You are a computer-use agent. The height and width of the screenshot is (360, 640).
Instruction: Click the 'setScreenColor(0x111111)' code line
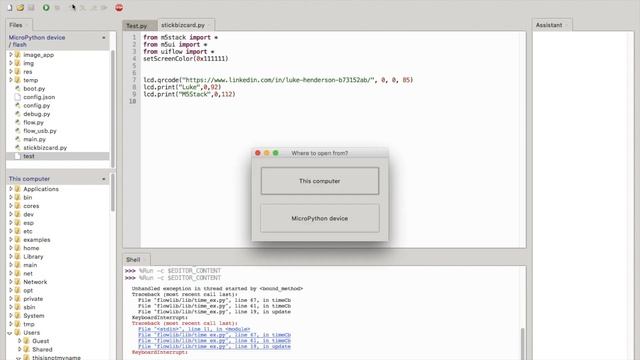click(186, 59)
